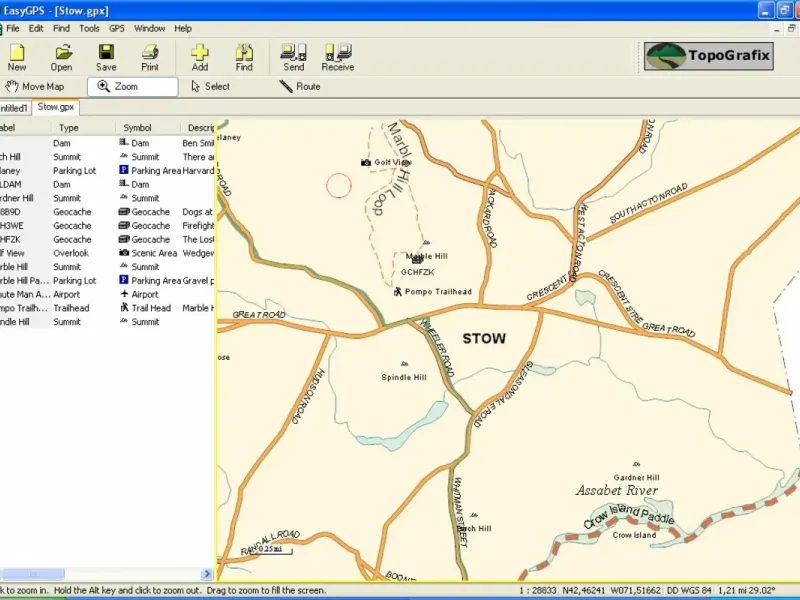Click the Trail Head symbol icon in list
This screenshot has height=600, width=800.
coord(124,308)
